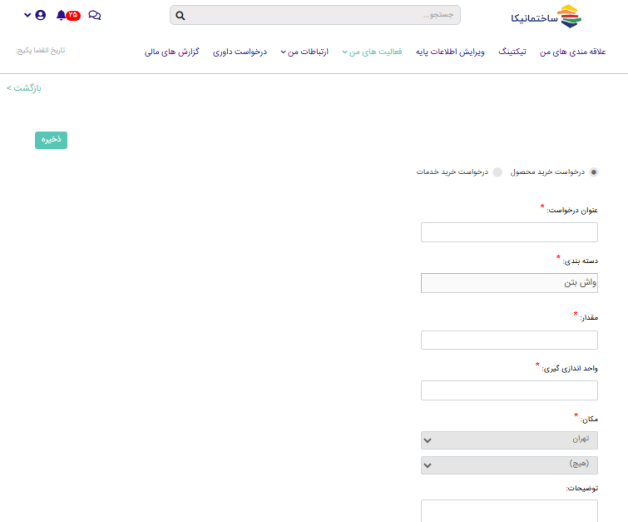
Task: Expand the فعالیت های من dropdown menu
Action: click(372, 52)
